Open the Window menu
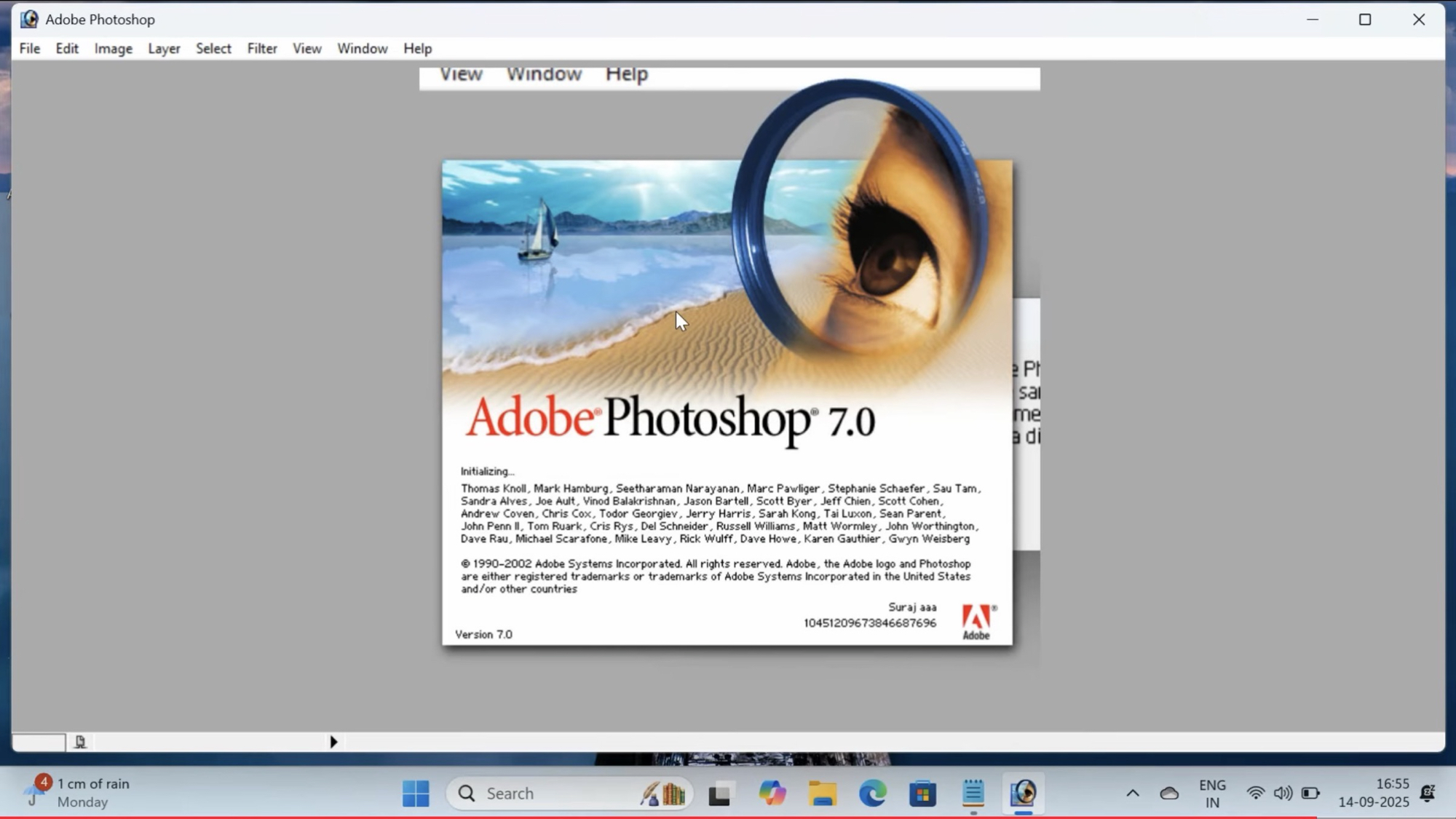Screen dimensions: 1456x819 click(x=362, y=49)
